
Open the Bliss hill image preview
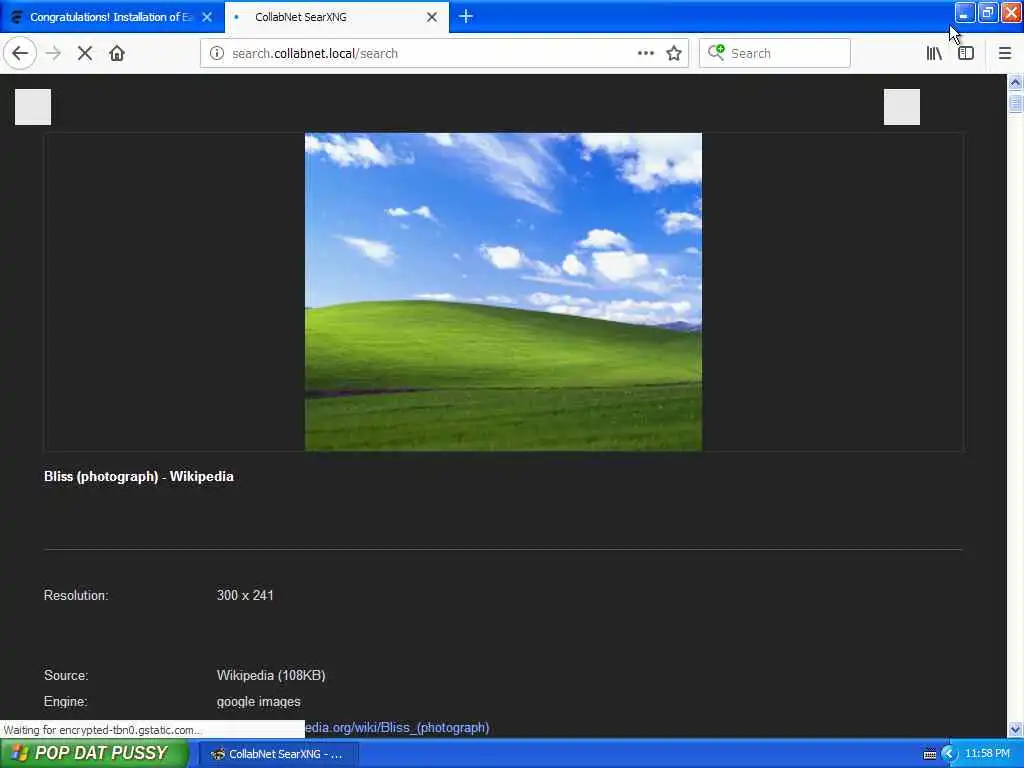504,292
